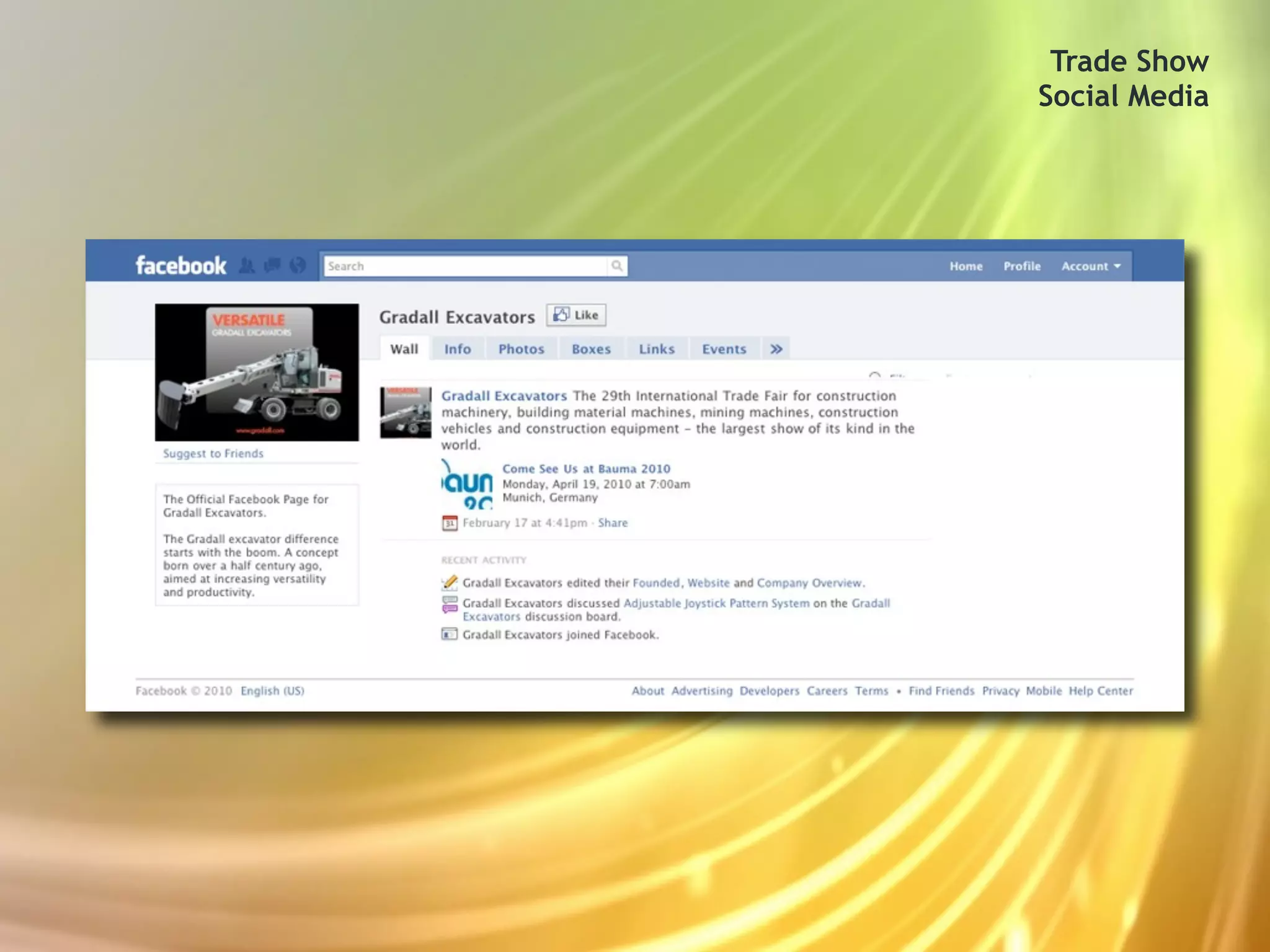Click Gradall Excavators name in the post

[x=504, y=396]
